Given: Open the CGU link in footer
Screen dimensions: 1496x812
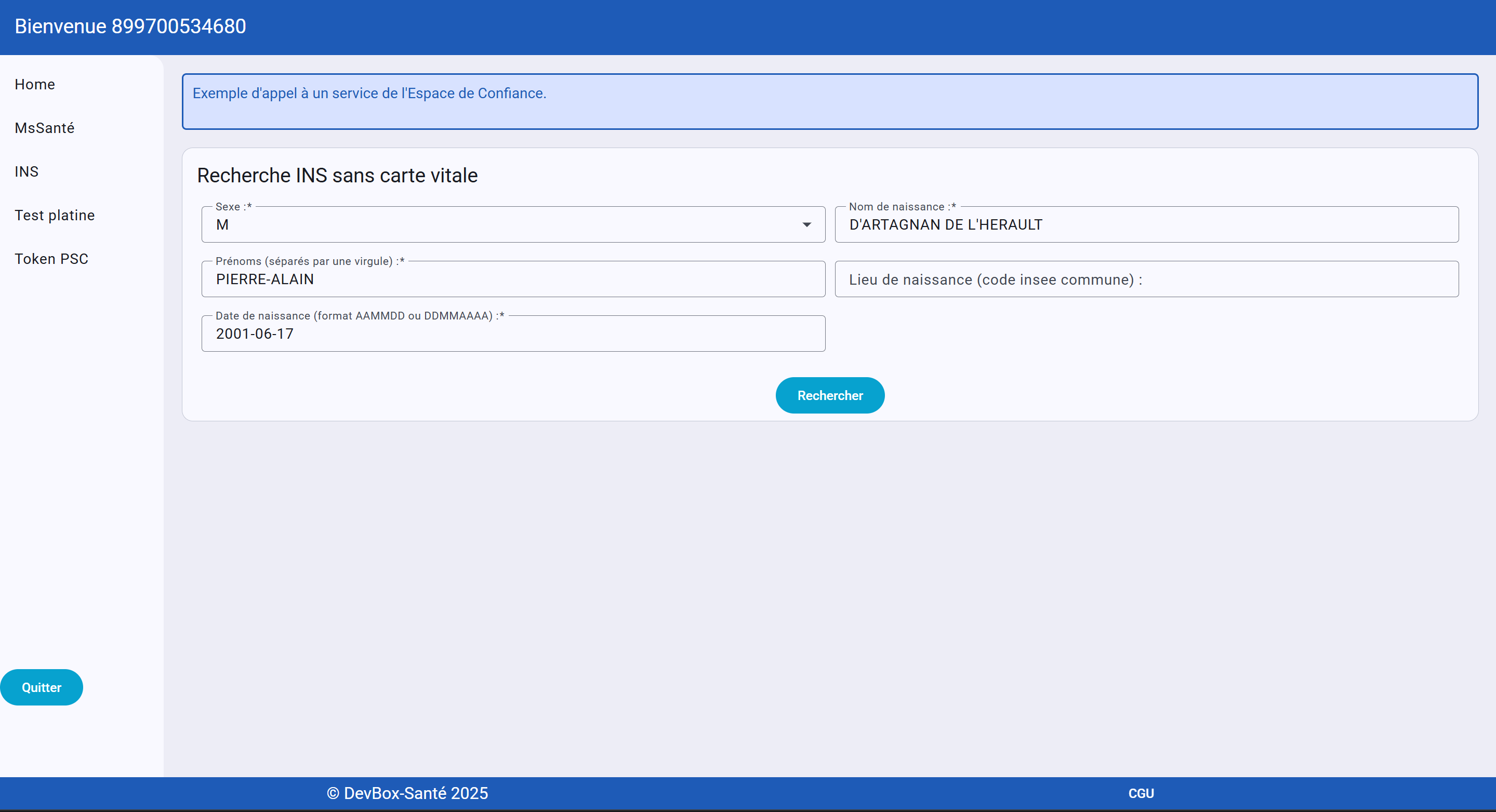Looking at the screenshot, I should [1141, 793].
